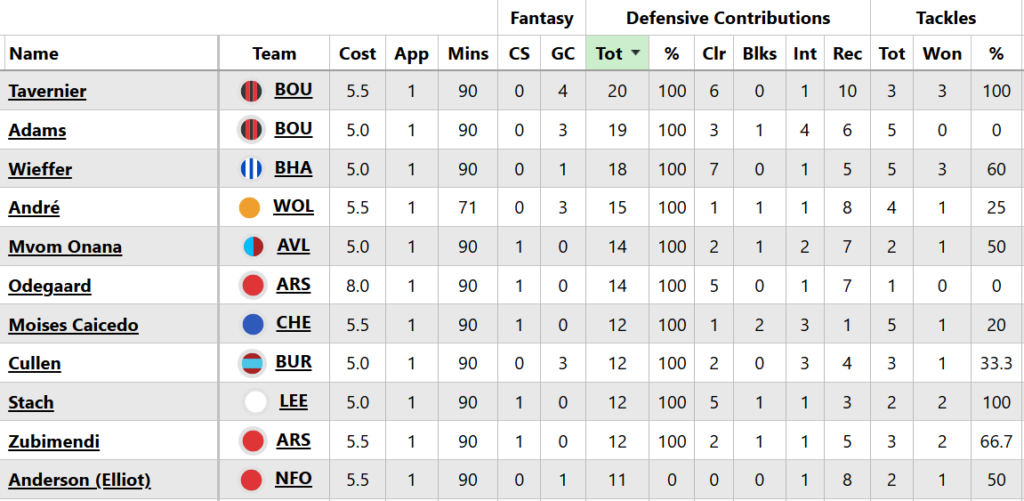1024x501 pixels.
Task: Sort the table by Mins header
Action: [x=467, y=54]
